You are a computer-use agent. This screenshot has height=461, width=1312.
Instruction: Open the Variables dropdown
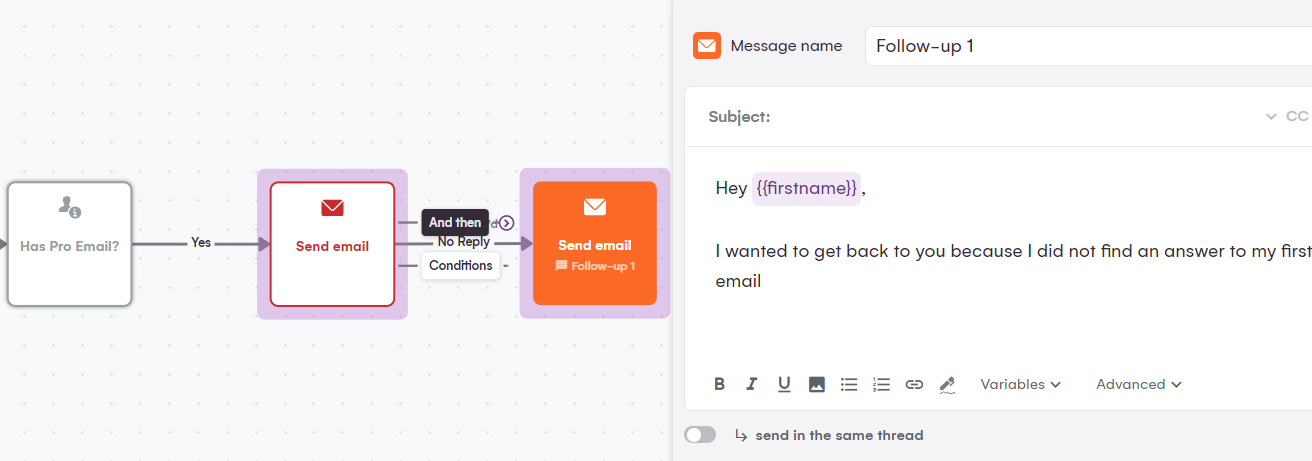click(x=1021, y=384)
